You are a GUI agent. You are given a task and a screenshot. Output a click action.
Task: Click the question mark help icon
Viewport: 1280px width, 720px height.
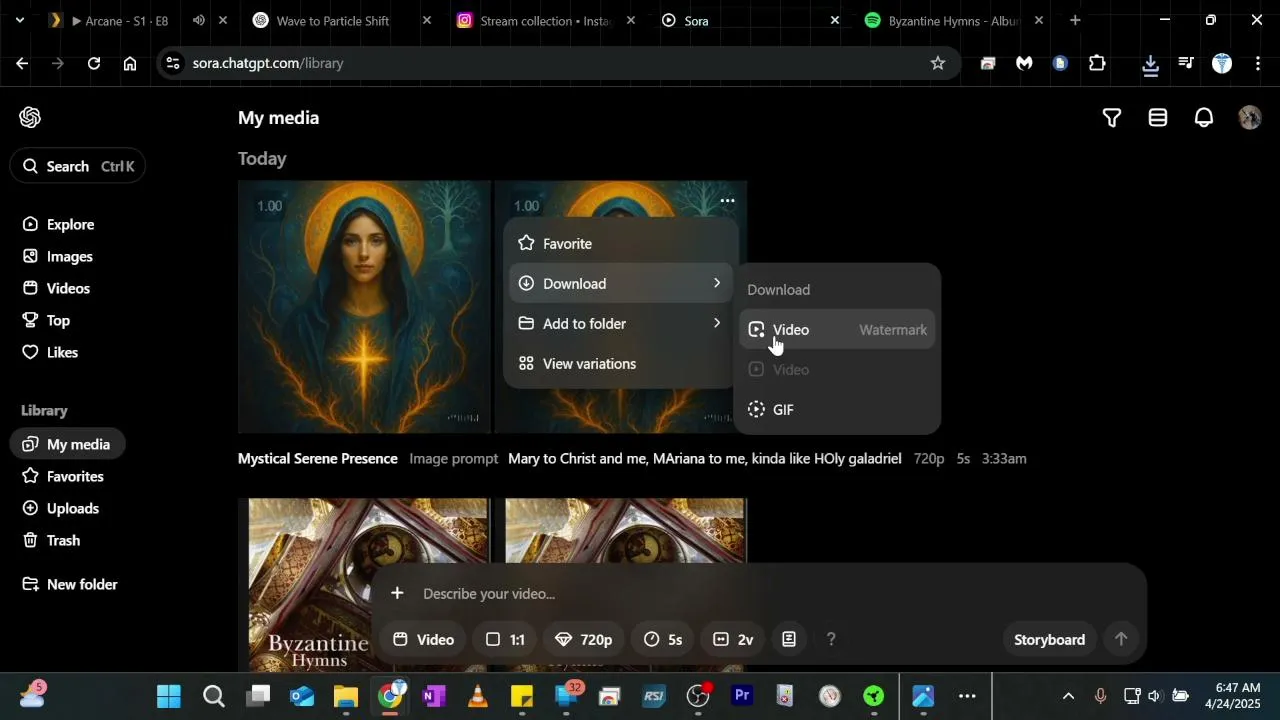tap(831, 639)
